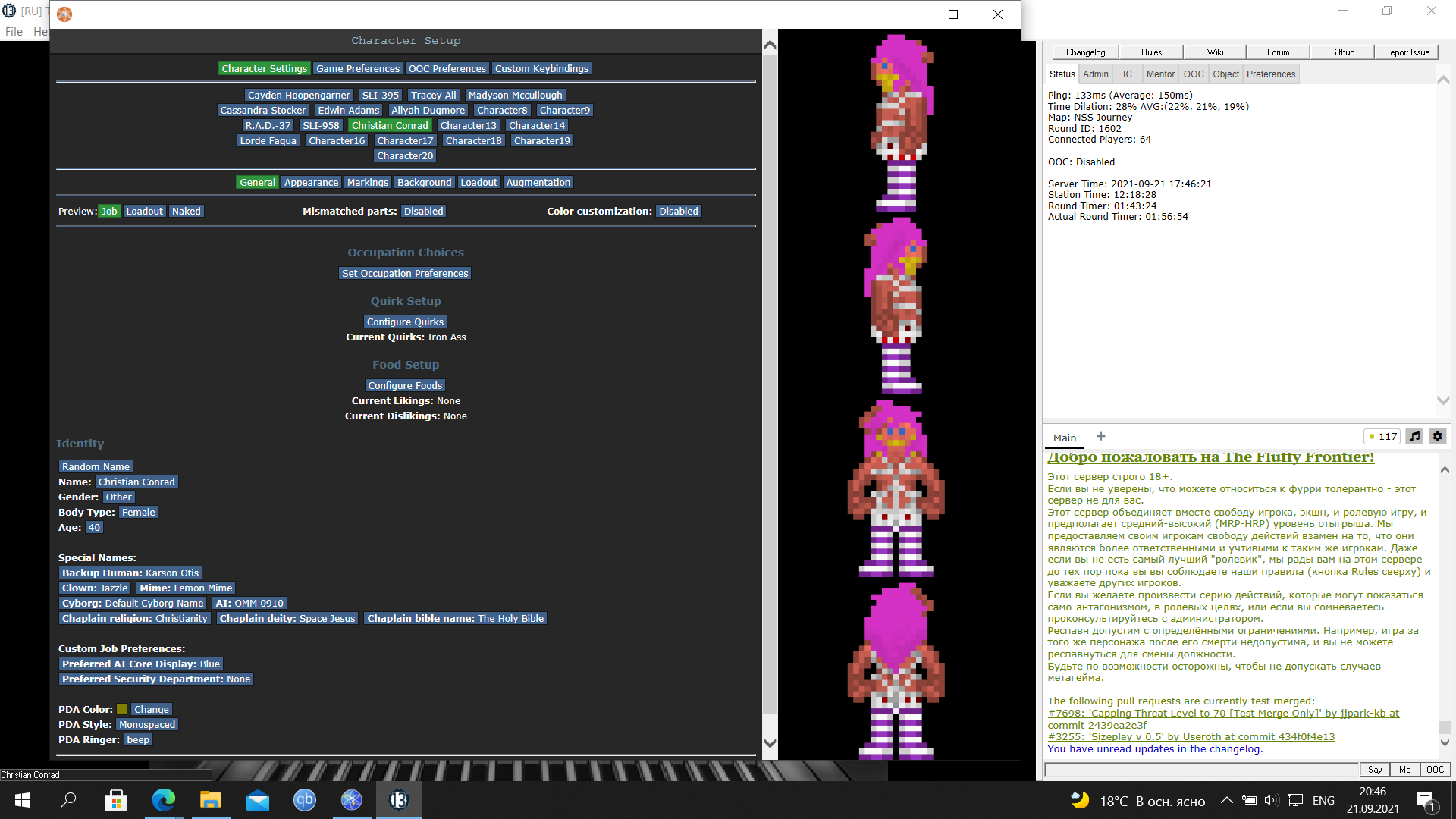Open qBittorrent from the taskbar
Screen dimensions: 1456x819
(304, 800)
